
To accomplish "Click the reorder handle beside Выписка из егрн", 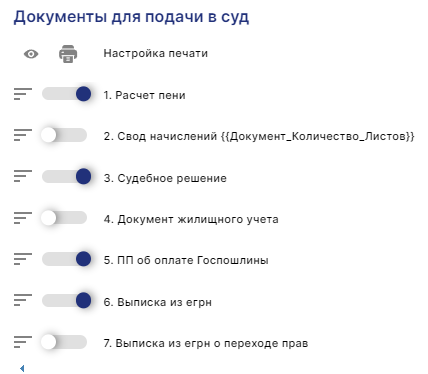I will pyautogui.click(x=23, y=300).
